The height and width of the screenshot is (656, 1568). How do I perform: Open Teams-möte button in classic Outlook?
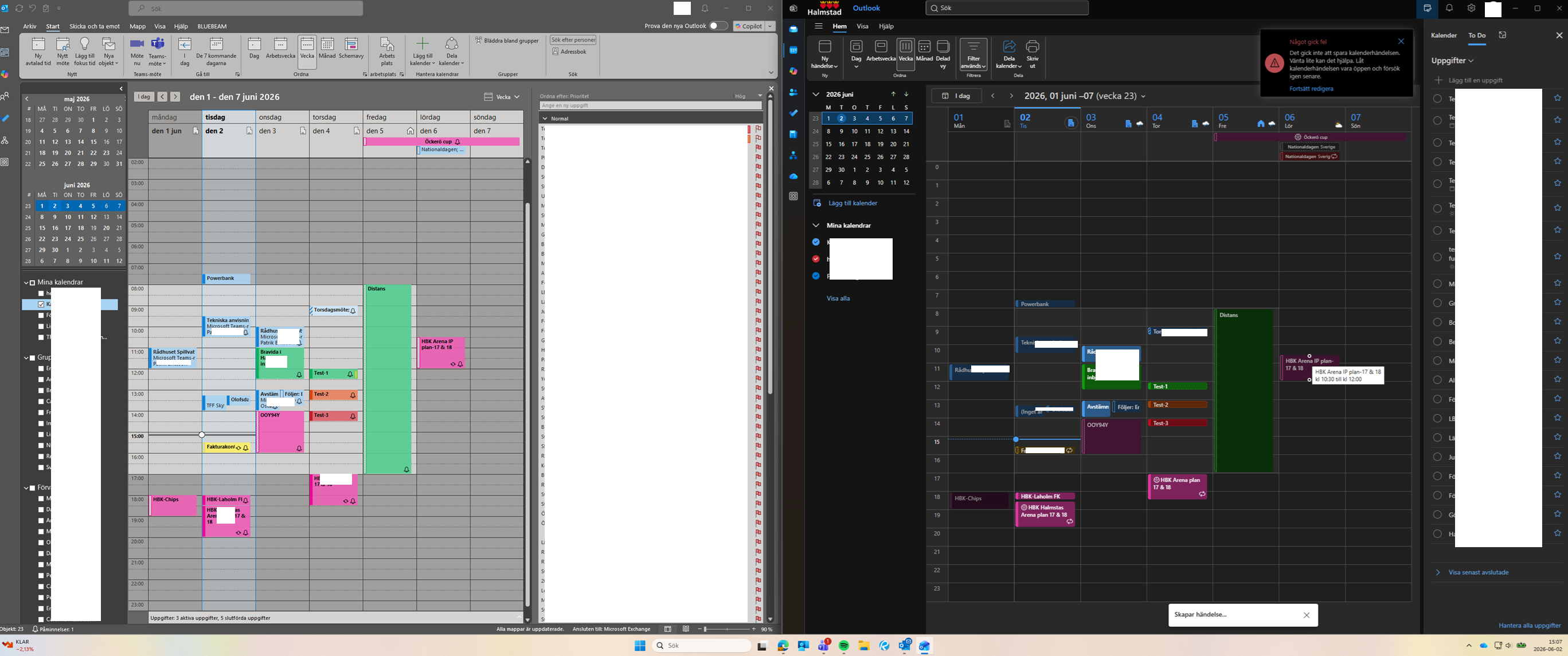pos(157,52)
